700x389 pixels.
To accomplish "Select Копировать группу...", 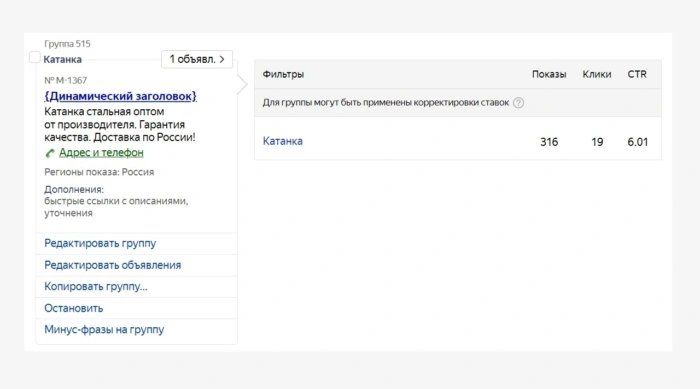I will point(96,286).
